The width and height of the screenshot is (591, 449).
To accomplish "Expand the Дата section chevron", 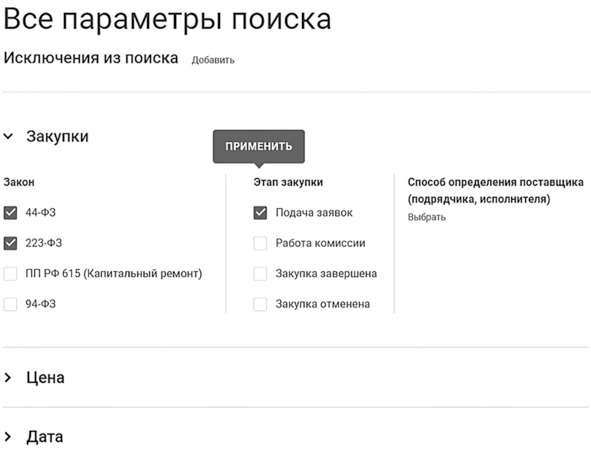I will [x=8, y=437].
